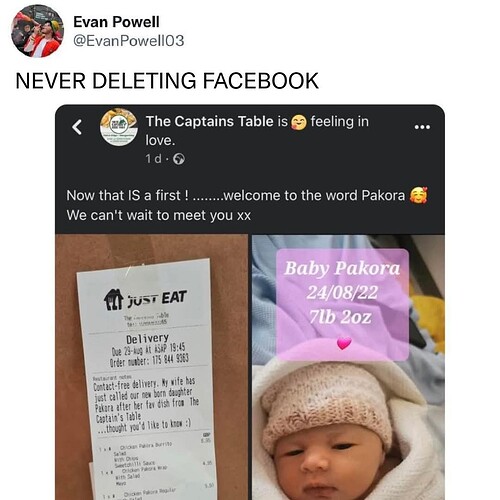Open the Just Eat logo on receipt

tap(145, 299)
